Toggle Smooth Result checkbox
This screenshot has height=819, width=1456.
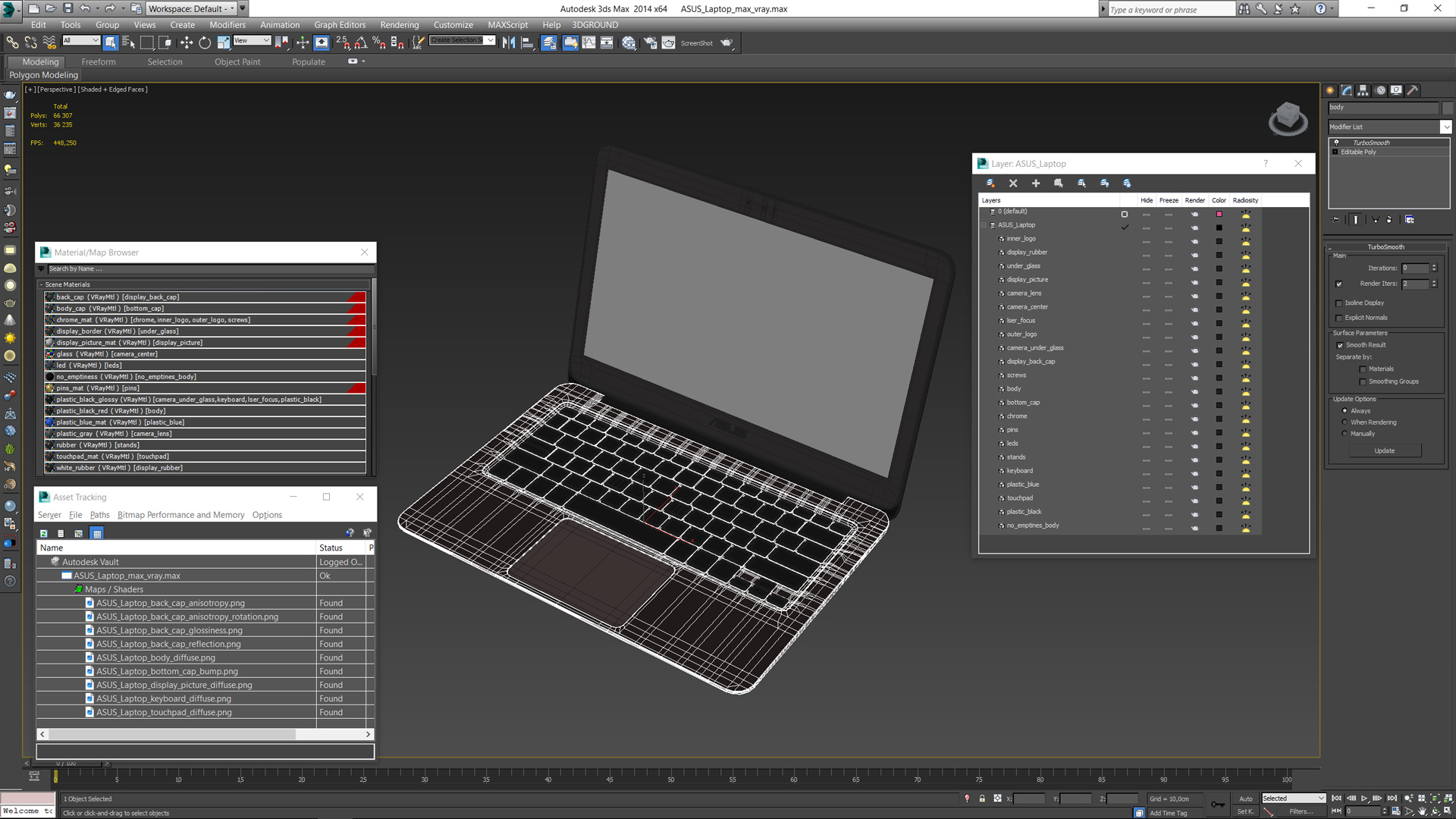tap(1340, 345)
